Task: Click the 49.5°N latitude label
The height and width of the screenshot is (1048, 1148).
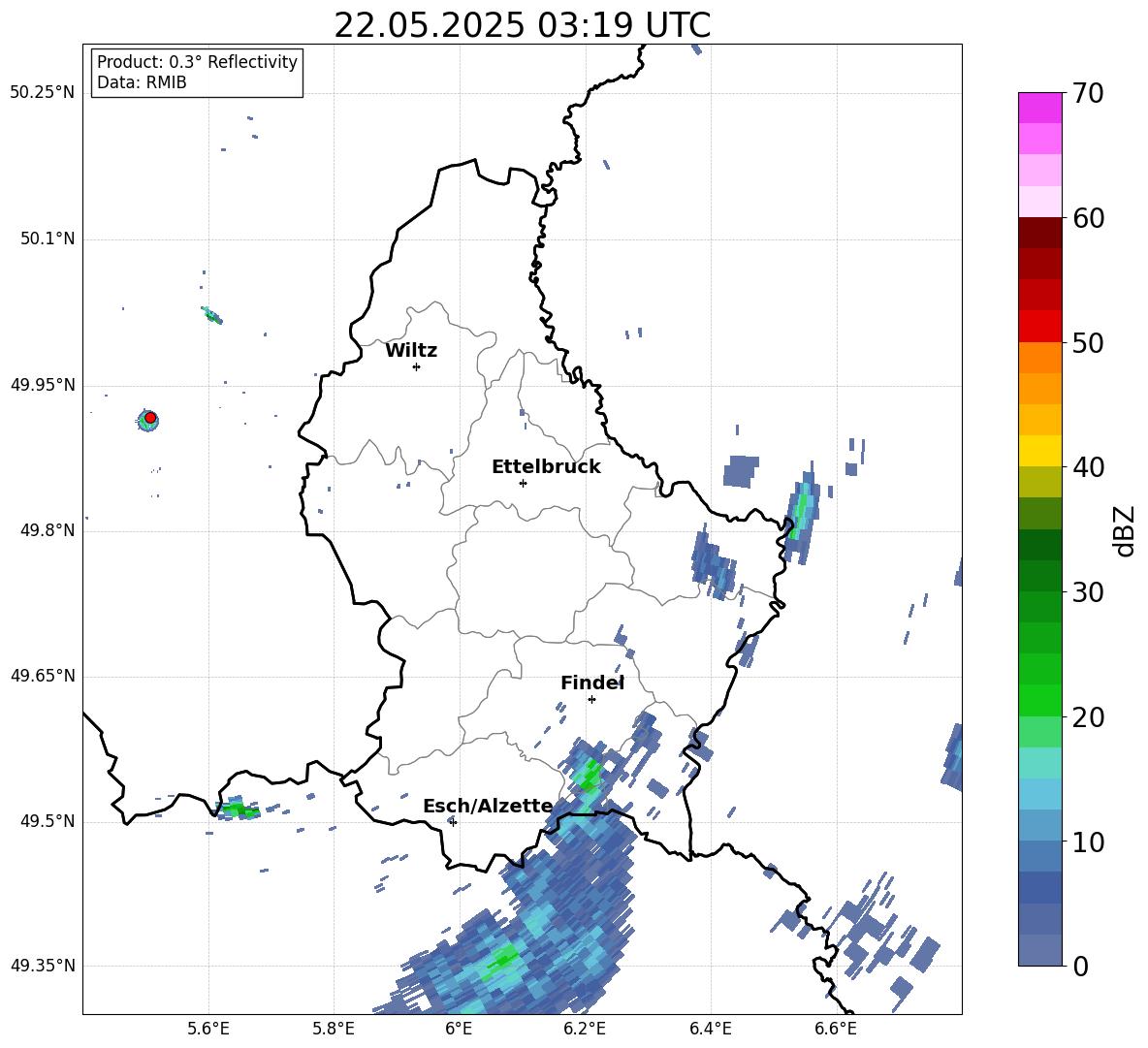Action: coord(48,821)
